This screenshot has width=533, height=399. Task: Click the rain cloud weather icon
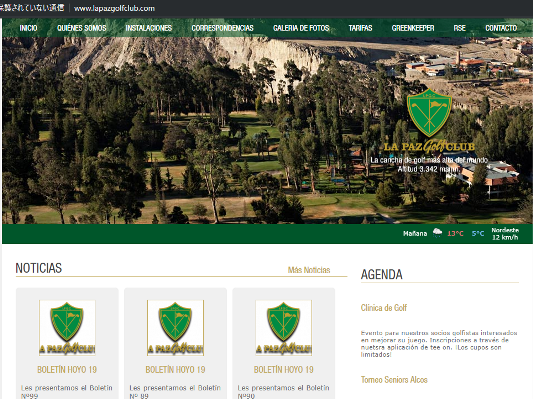click(x=437, y=233)
